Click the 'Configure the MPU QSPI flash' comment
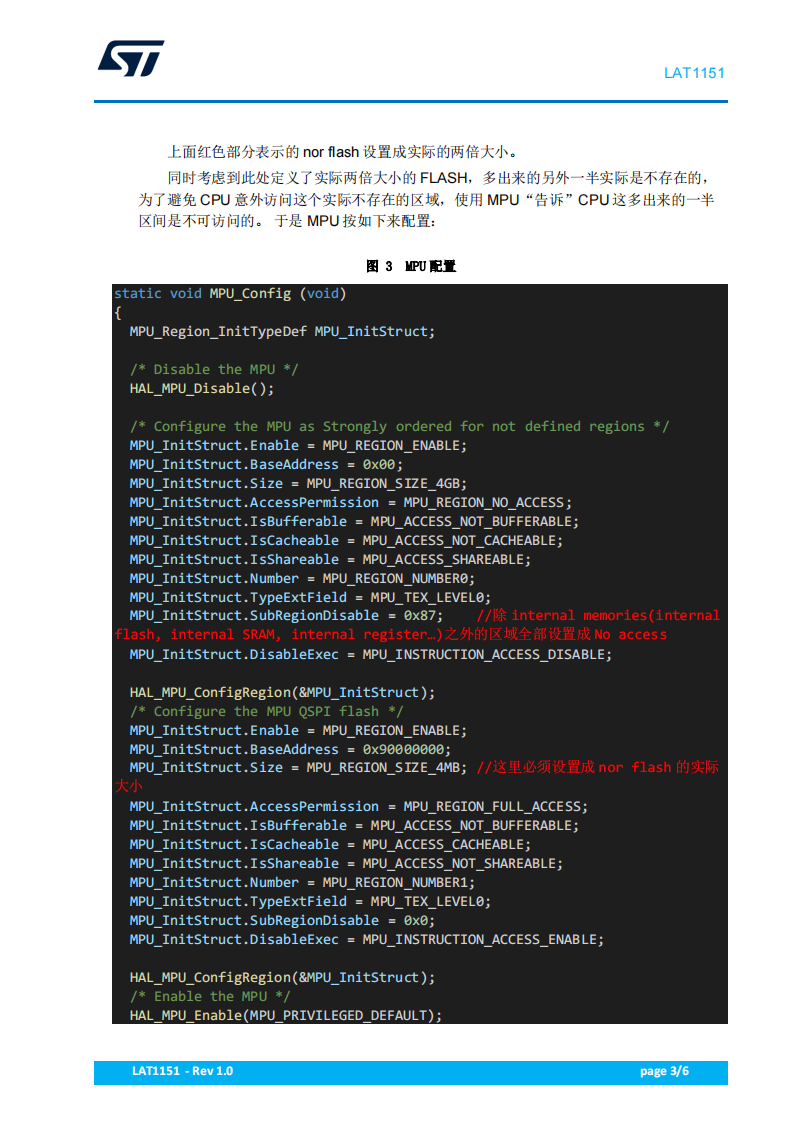Screen dimensions: 793x1122 click(x=266, y=711)
